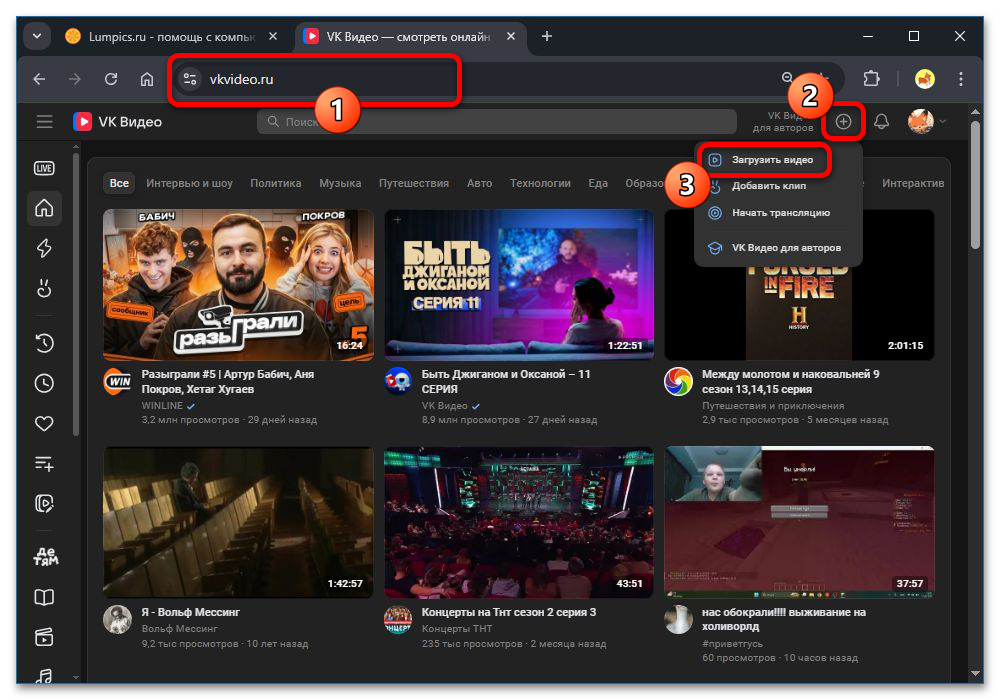Select the Еда category
This screenshot has height=700, width=1000.
[x=598, y=183]
